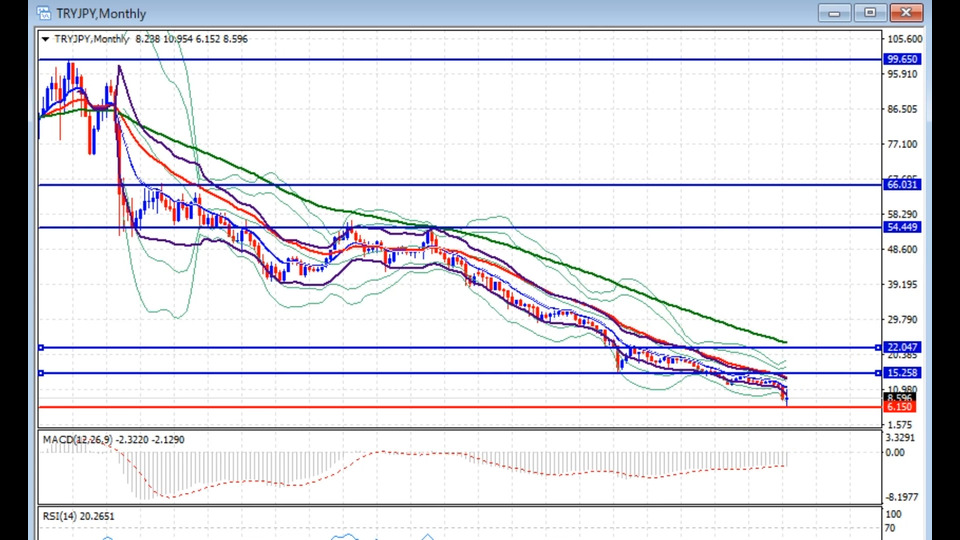The width and height of the screenshot is (960, 540).
Task: Click left handle of the 22.047 line
Action: pyautogui.click(x=41, y=348)
